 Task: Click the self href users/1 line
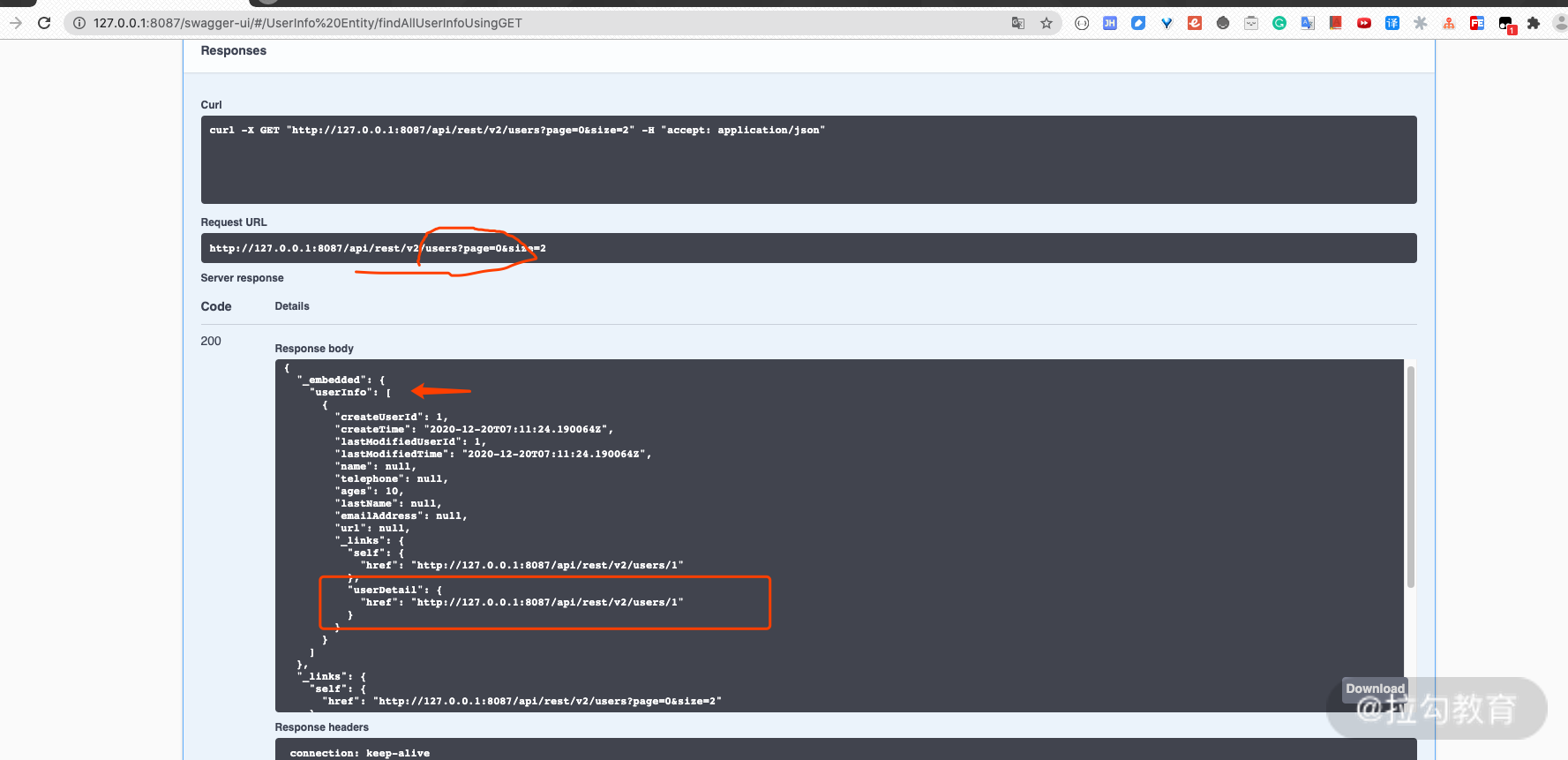coord(521,565)
